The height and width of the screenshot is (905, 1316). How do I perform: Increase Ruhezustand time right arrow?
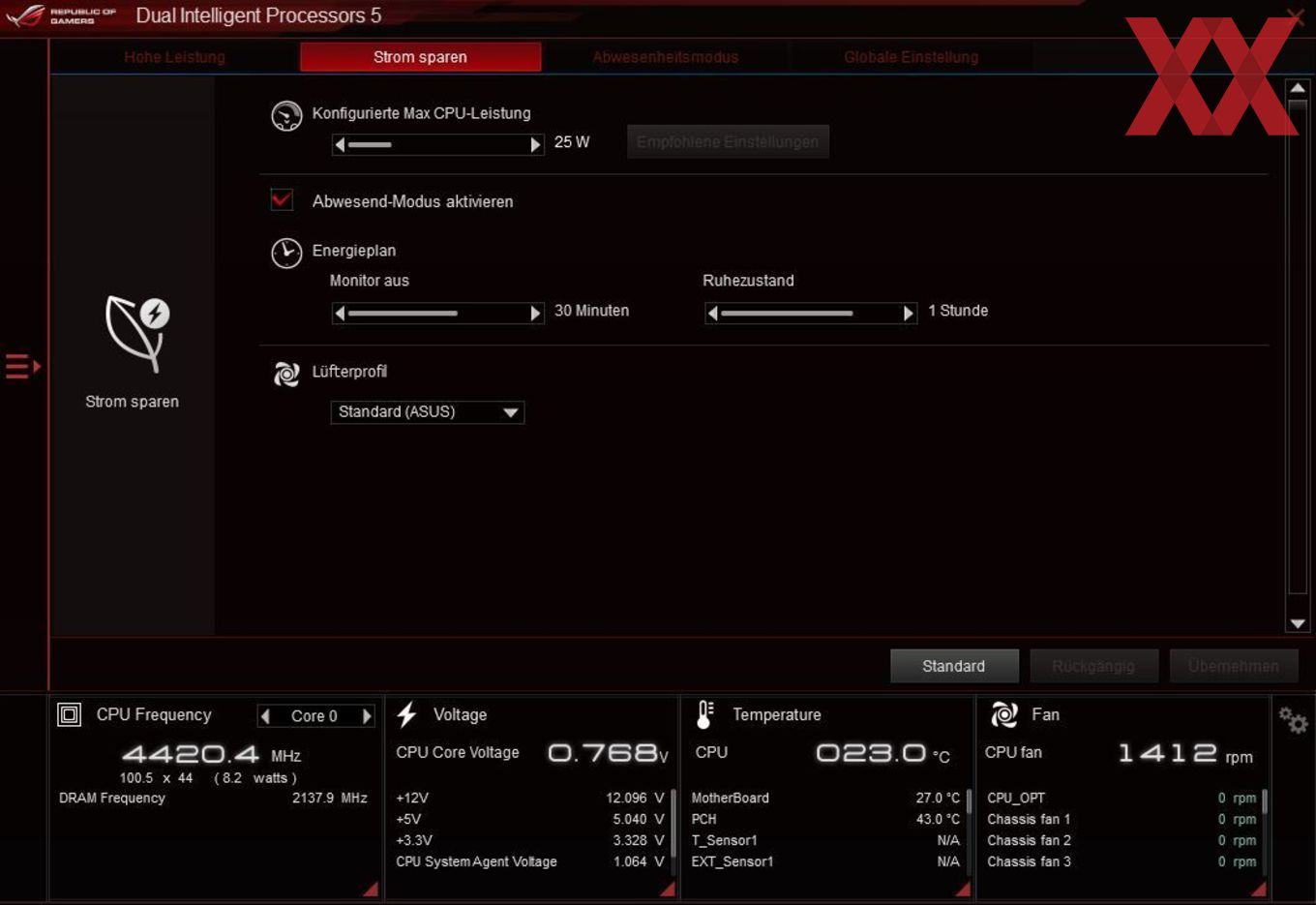click(908, 313)
